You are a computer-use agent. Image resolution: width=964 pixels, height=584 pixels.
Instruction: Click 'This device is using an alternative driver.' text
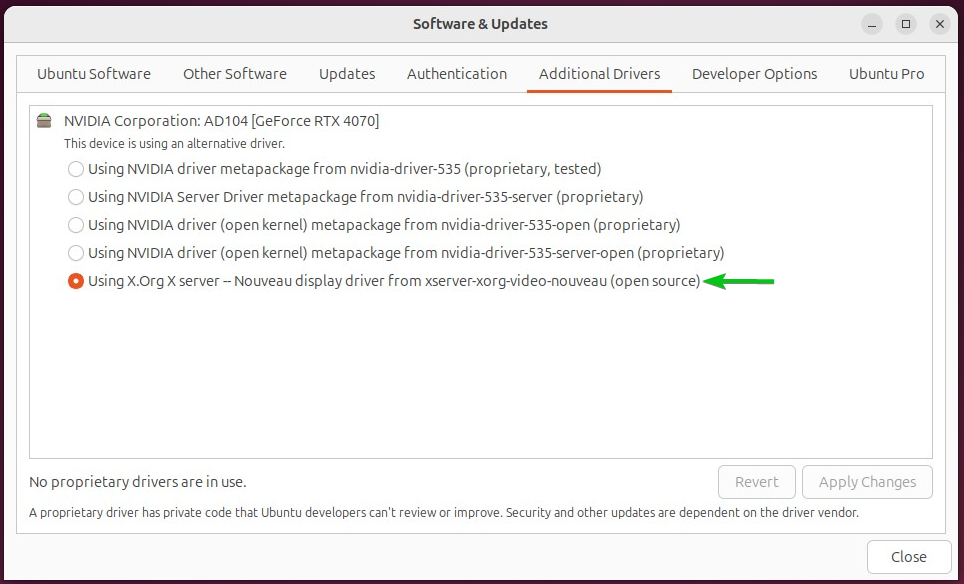tap(174, 144)
